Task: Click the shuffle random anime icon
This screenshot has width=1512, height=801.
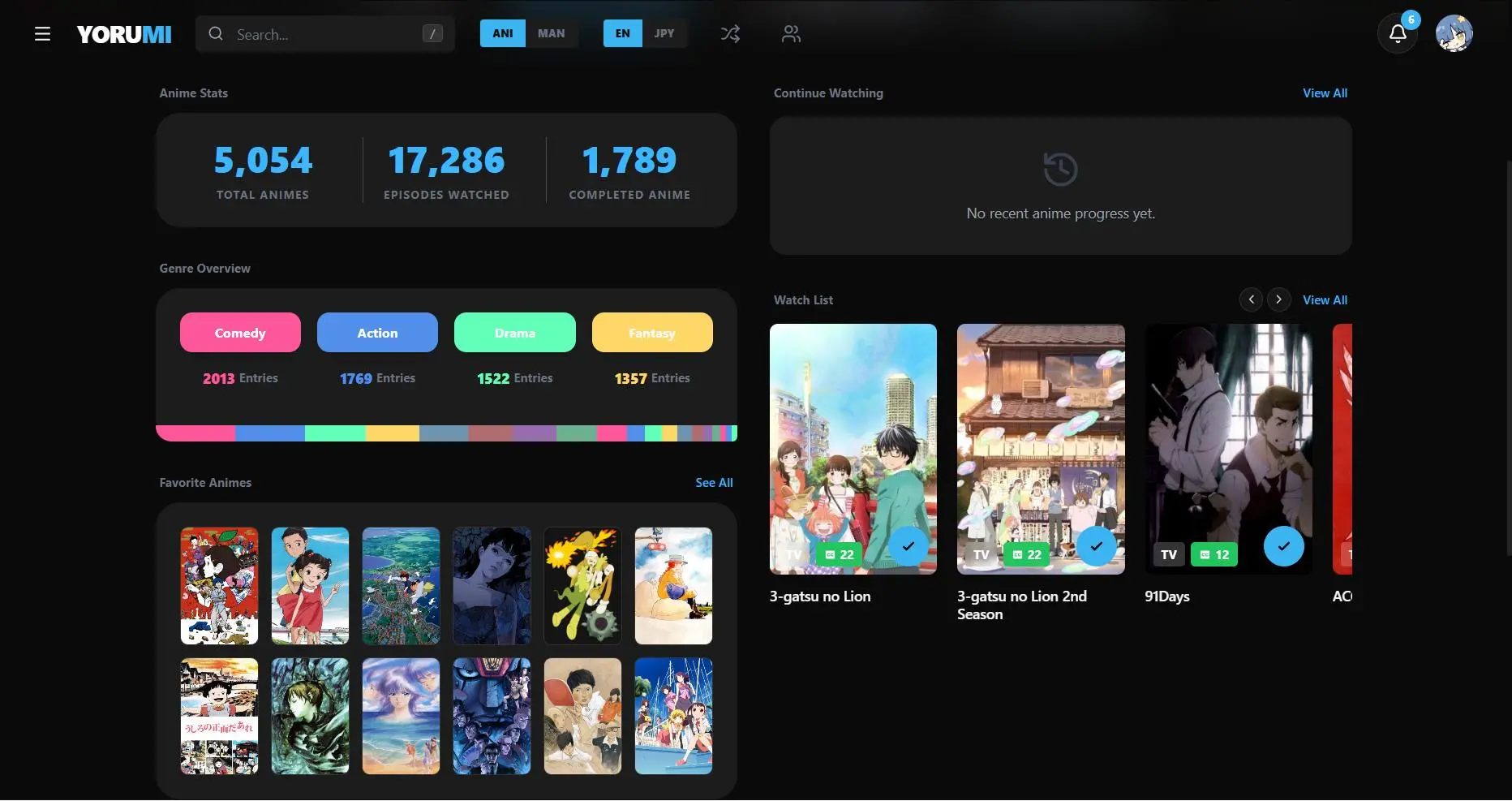Action: tap(730, 34)
